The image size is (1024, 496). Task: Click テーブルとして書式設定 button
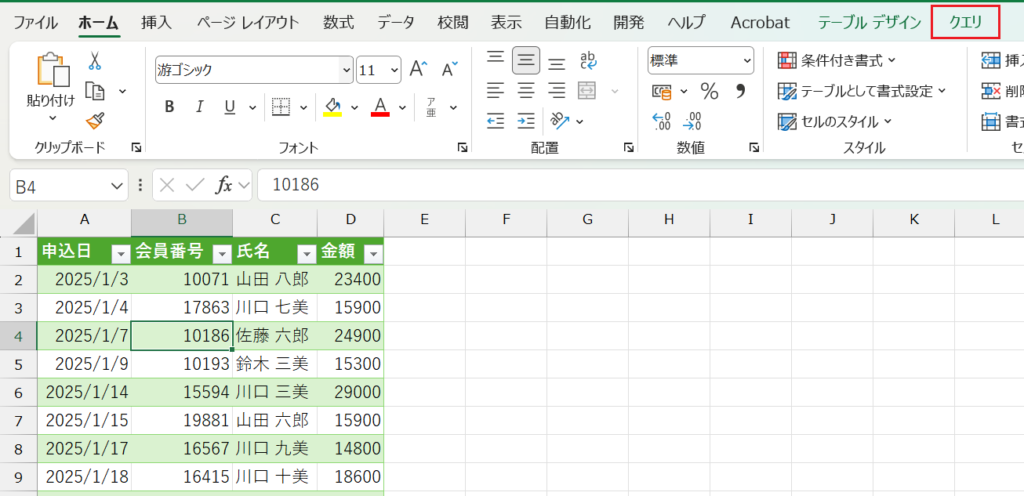(861, 91)
